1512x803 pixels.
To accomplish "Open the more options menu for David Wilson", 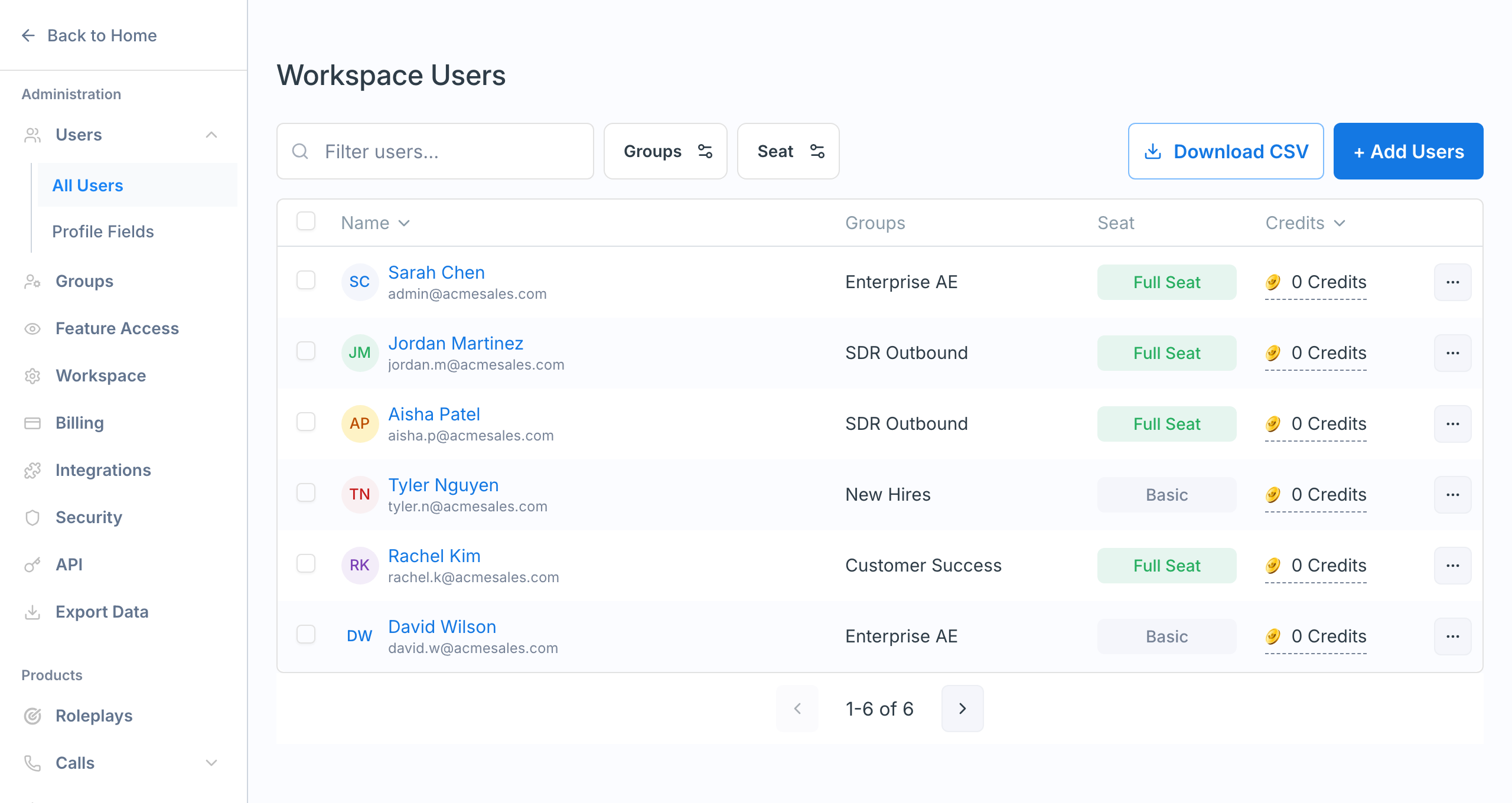I will coord(1453,636).
